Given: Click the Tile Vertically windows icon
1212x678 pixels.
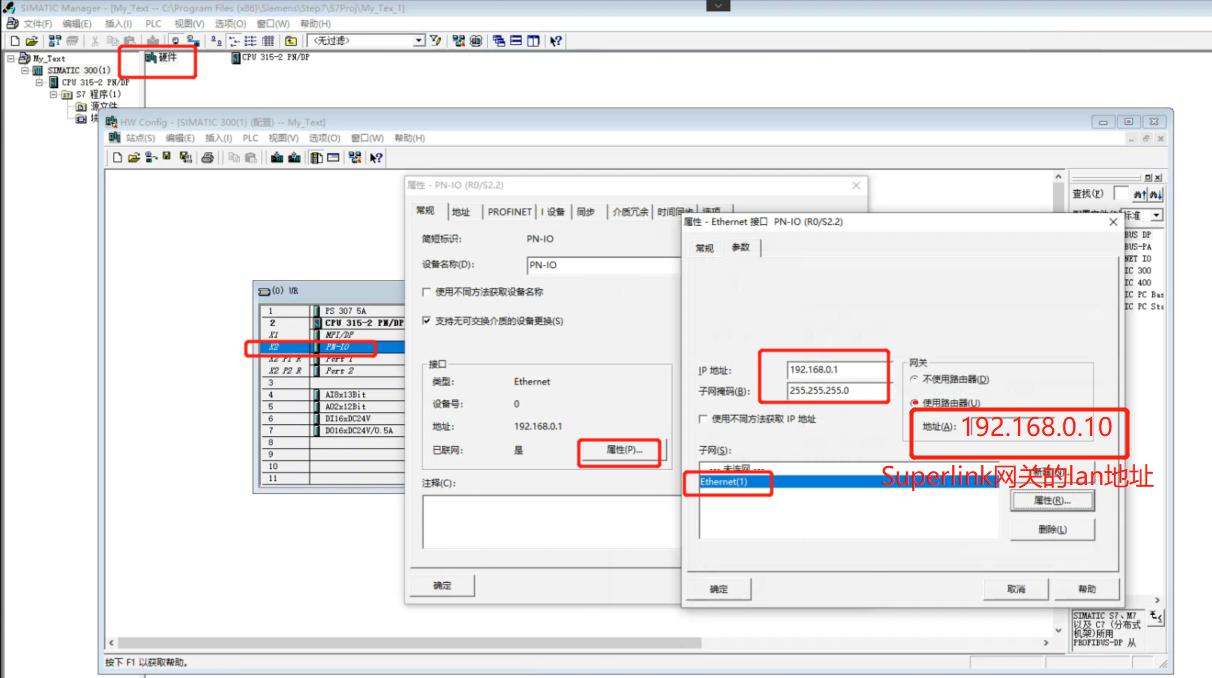Looking at the screenshot, I should [533, 41].
